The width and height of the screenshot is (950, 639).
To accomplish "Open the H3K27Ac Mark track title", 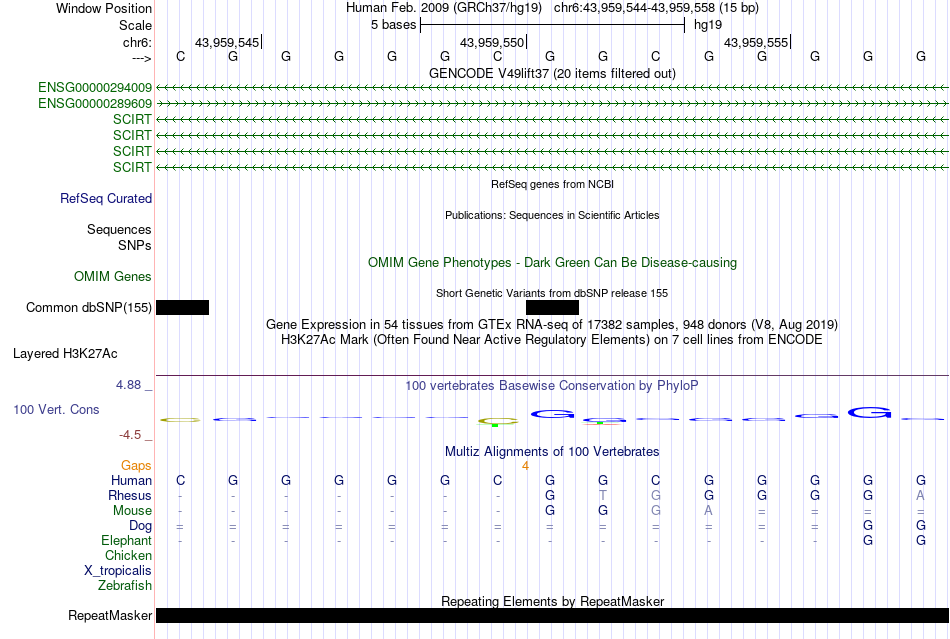I will (x=552, y=340).
